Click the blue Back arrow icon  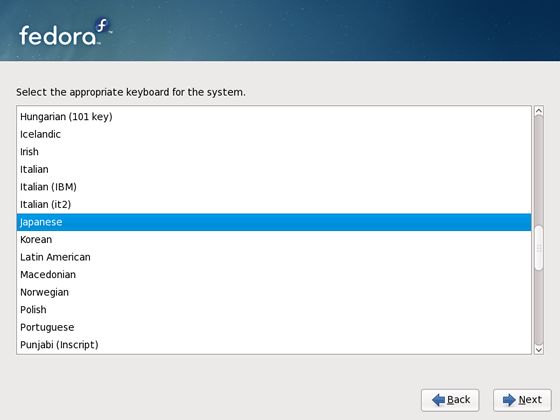(x=438, y=400)
